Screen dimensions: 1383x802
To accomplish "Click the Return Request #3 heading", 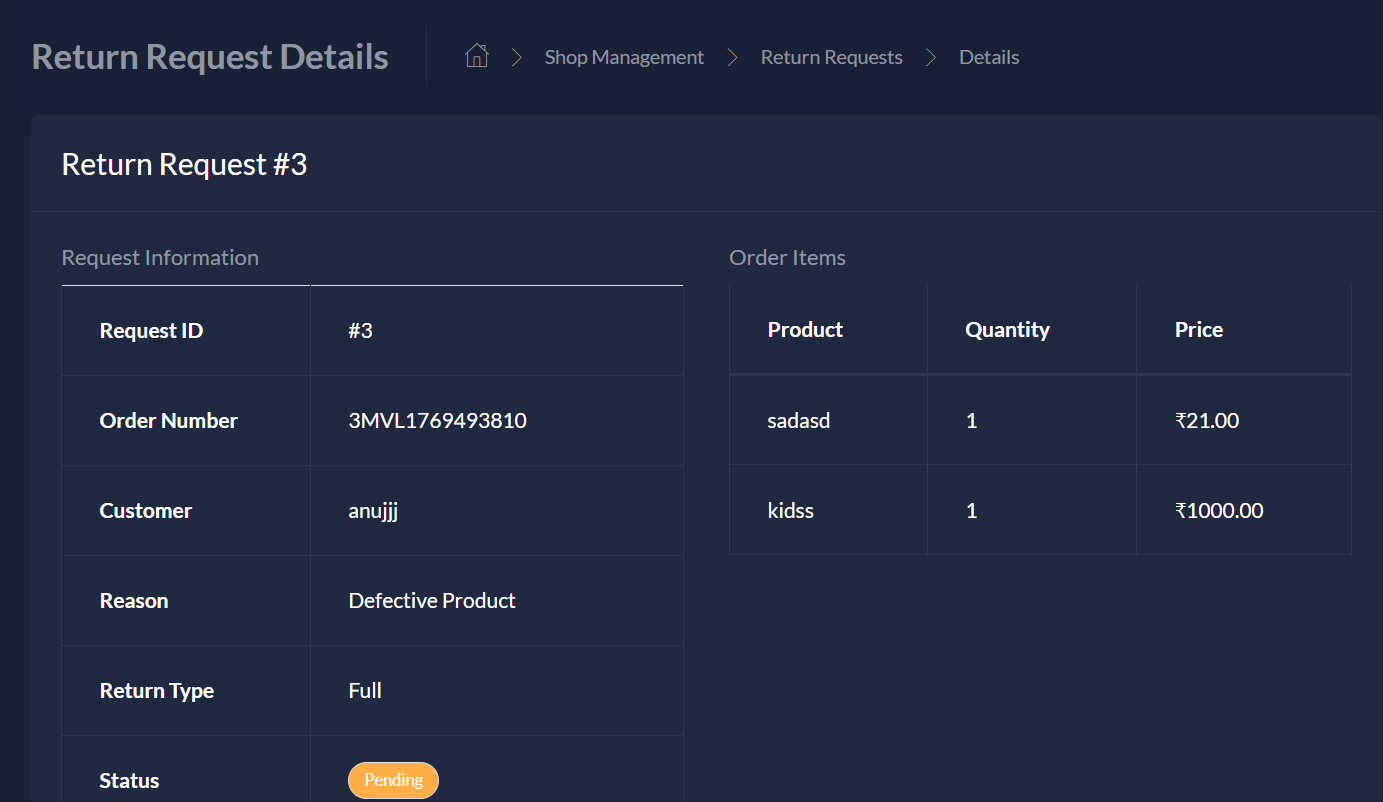I will click(x=184, y=163).
